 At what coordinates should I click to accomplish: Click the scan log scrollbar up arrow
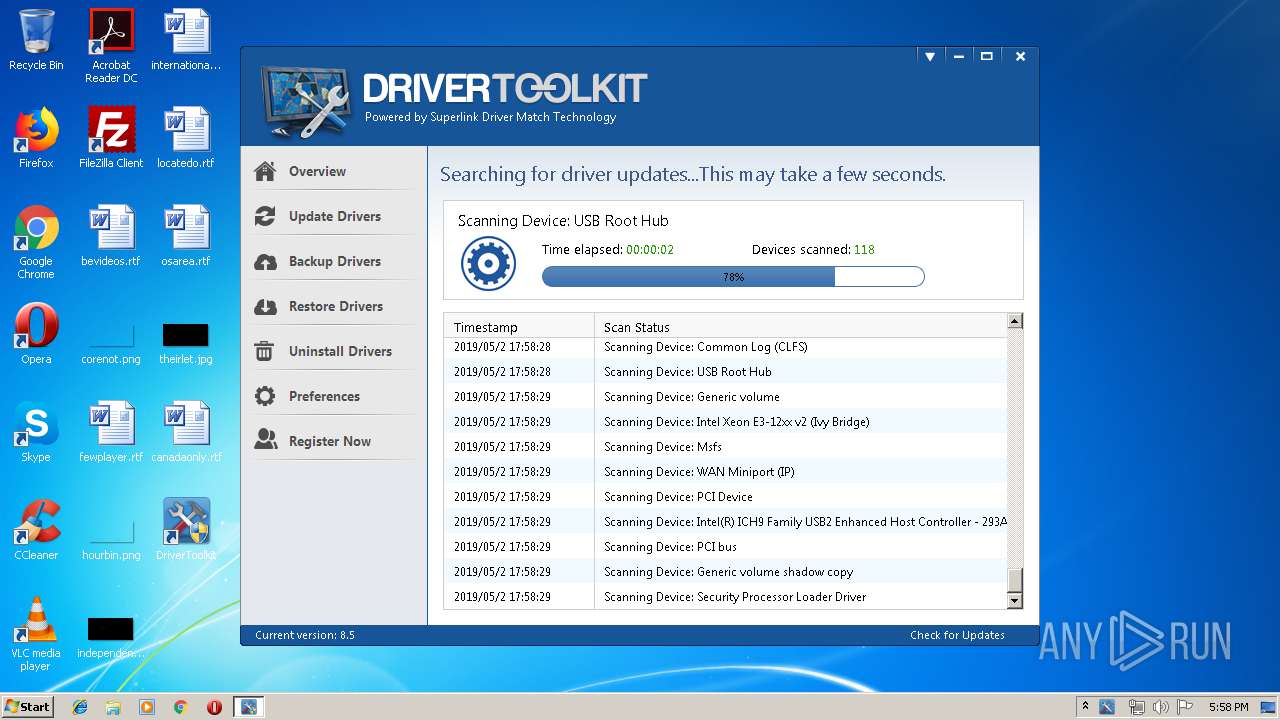pos(1015,321)
